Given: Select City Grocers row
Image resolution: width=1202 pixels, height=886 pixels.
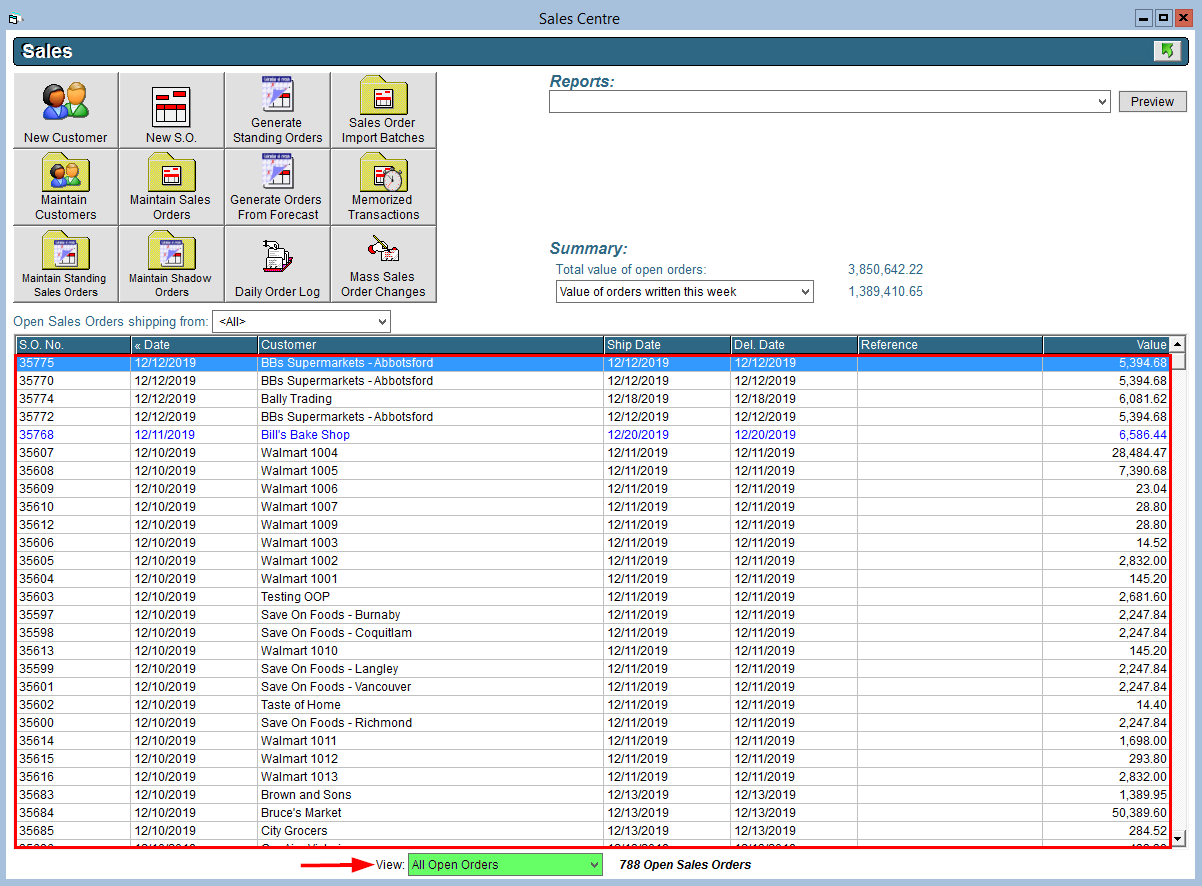Looking at the screenshot, I should pyautogui.click(x=593, y=831).
